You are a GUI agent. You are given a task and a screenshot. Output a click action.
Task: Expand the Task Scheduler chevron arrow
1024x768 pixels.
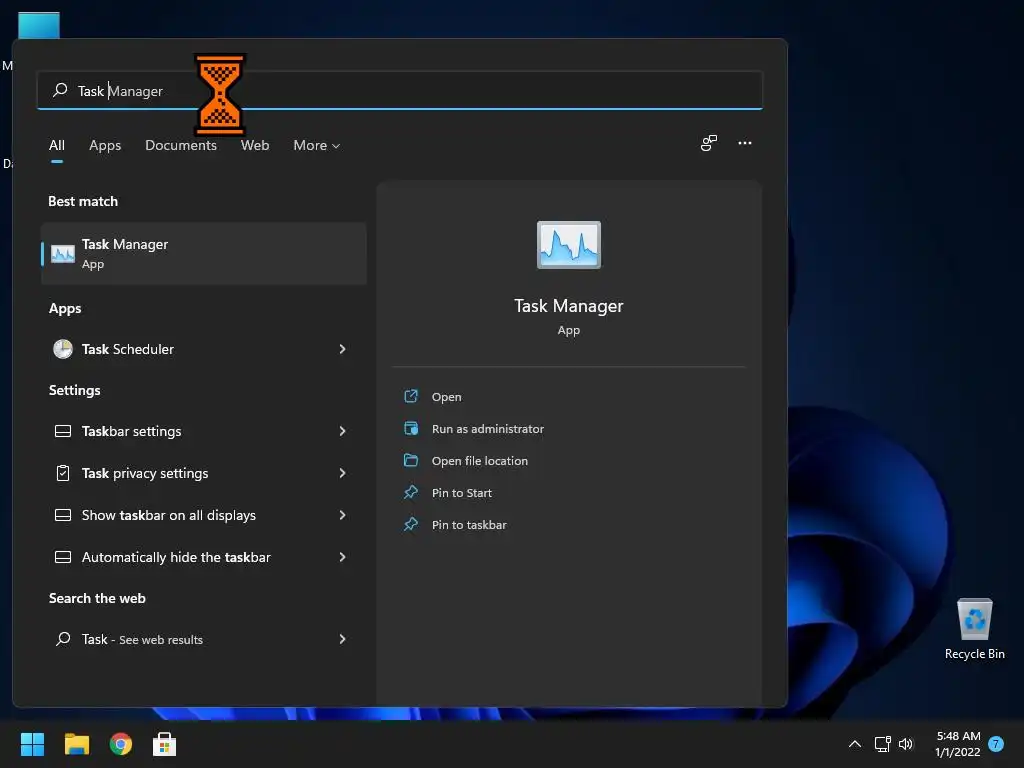342,349
